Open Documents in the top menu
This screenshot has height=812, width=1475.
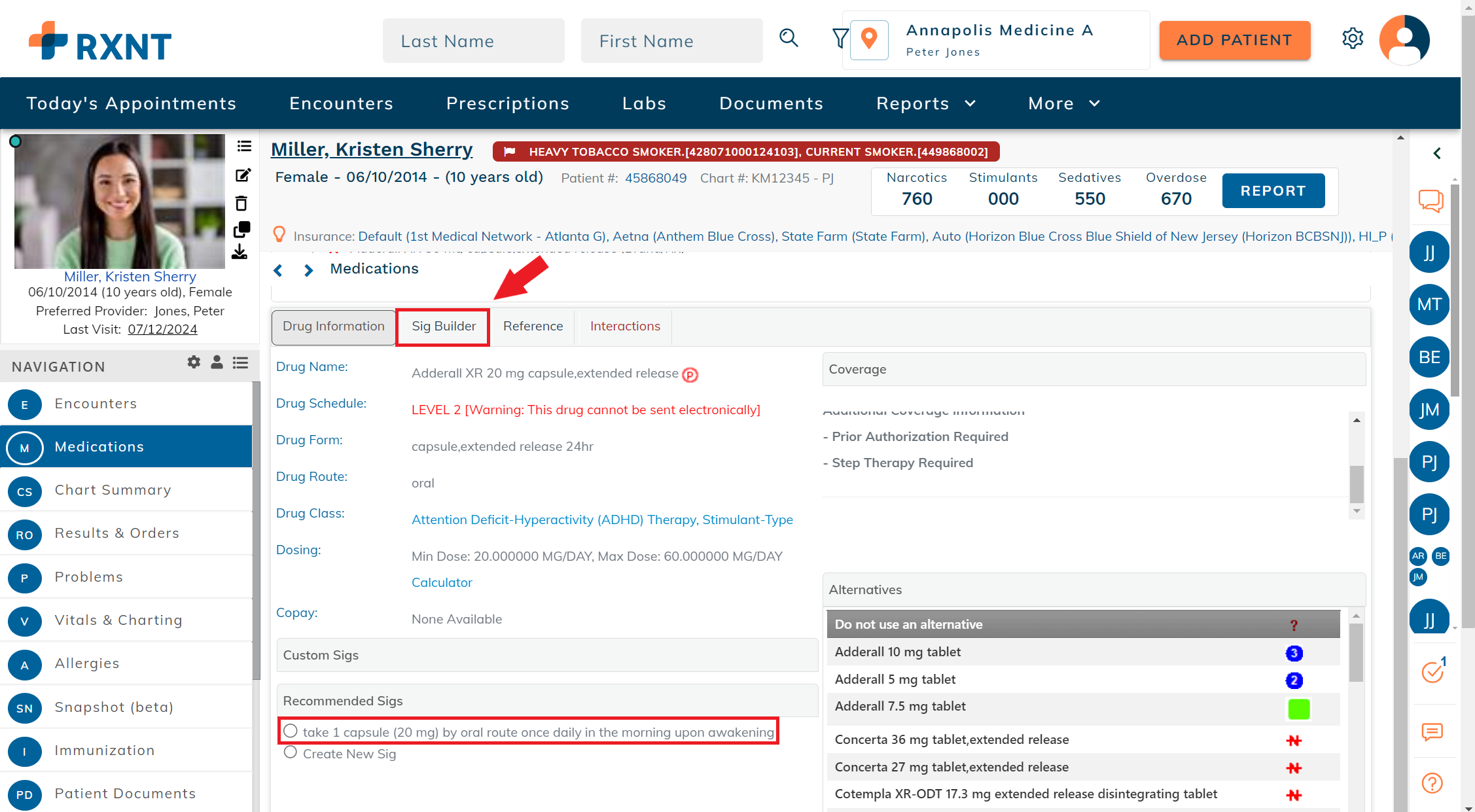point(771,103)
